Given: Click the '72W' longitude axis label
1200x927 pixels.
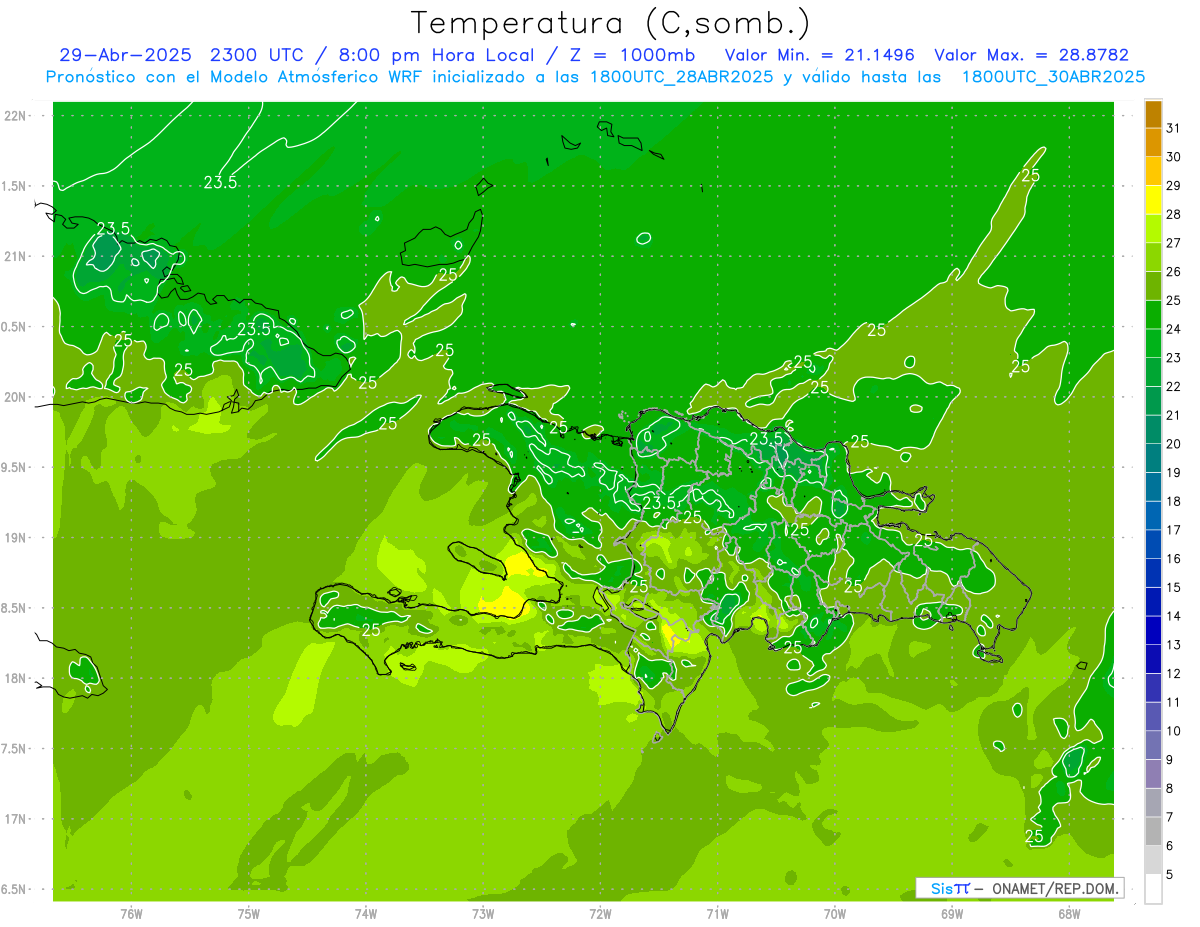Looking at the screenshot, I should 600,913.
